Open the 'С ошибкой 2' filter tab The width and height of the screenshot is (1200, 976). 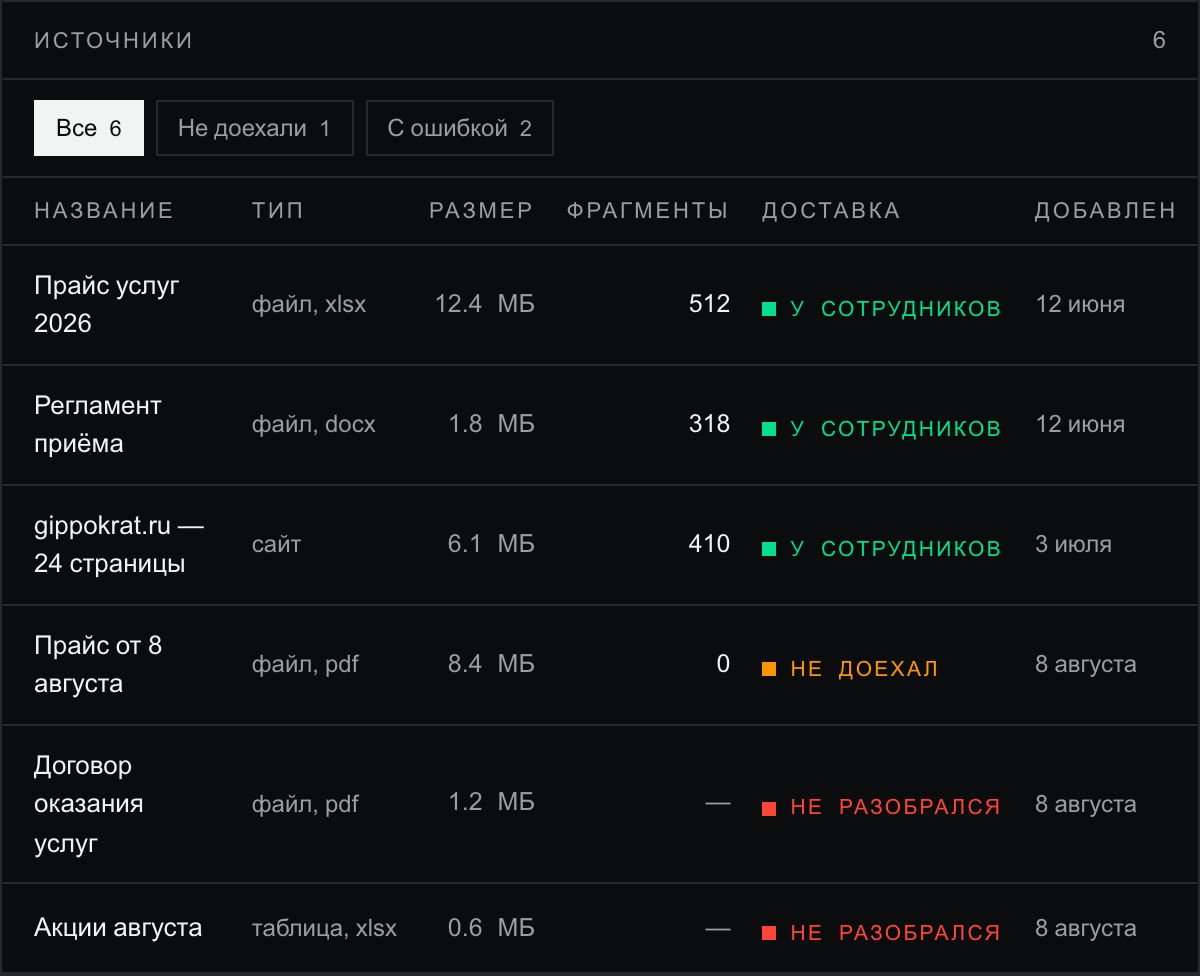pyautogui.click(x=460, y=128)
